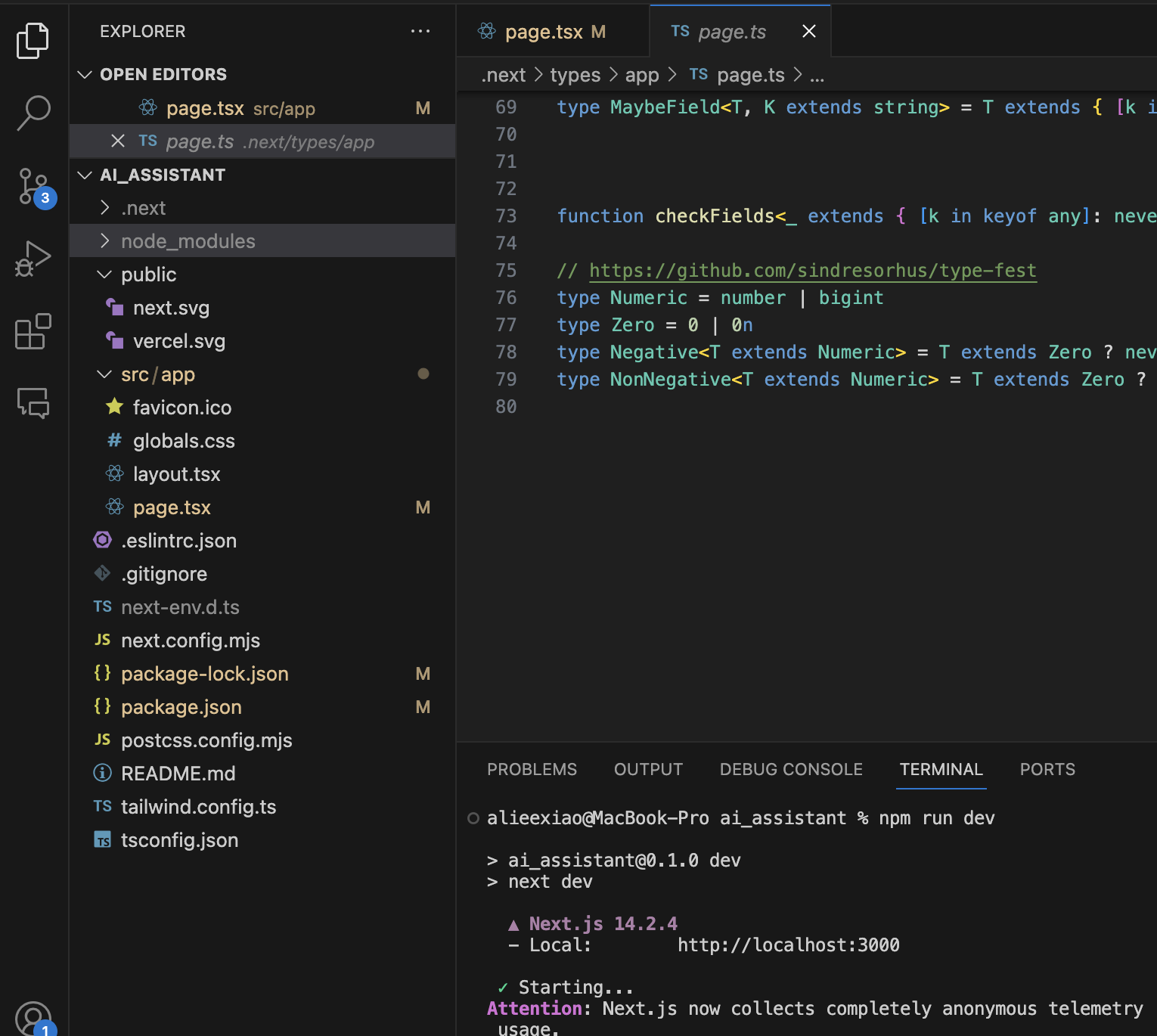Click the TS icon beside tailwind.config.ts

[102, 806]
